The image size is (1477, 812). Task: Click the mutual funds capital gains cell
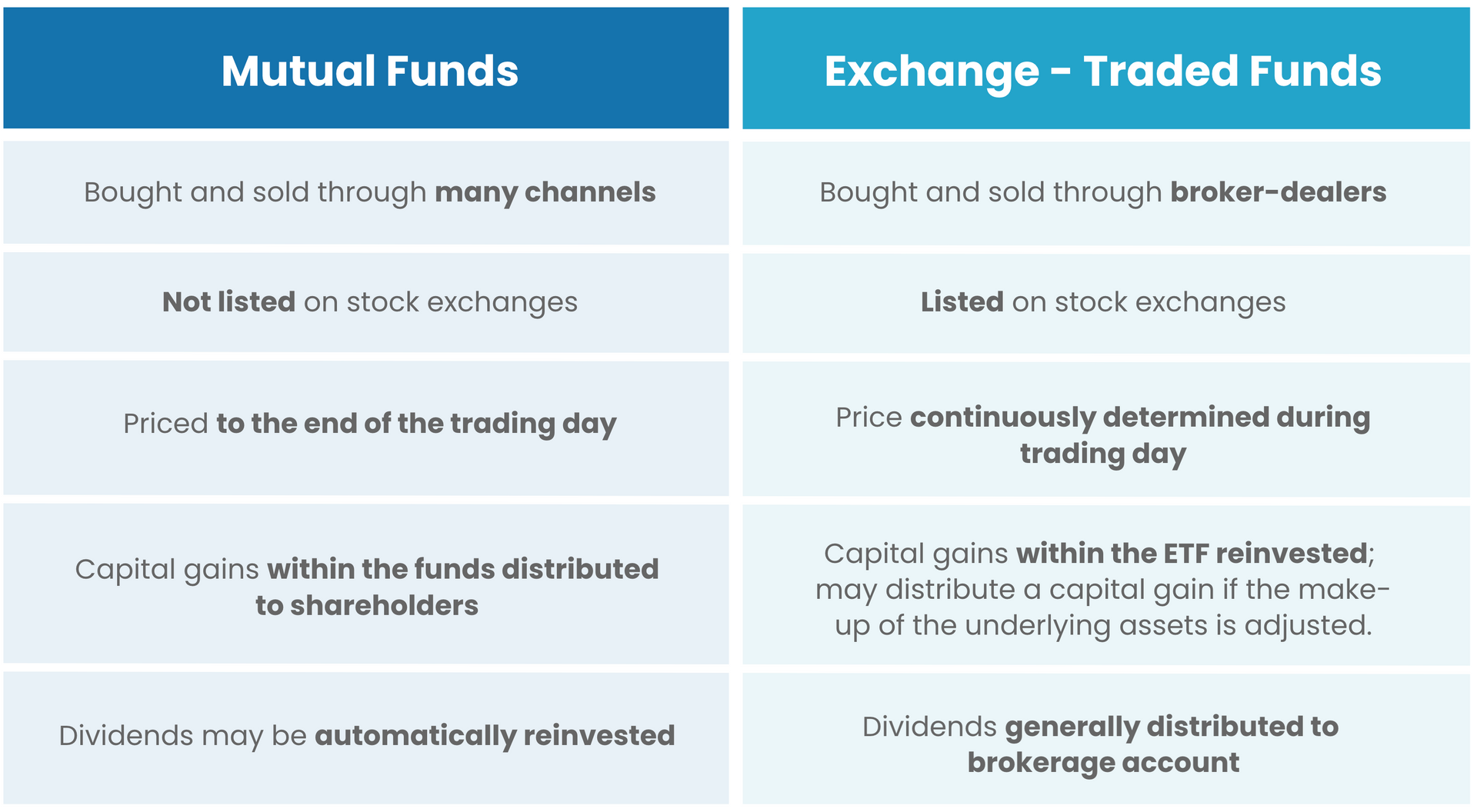click(366, 584)
